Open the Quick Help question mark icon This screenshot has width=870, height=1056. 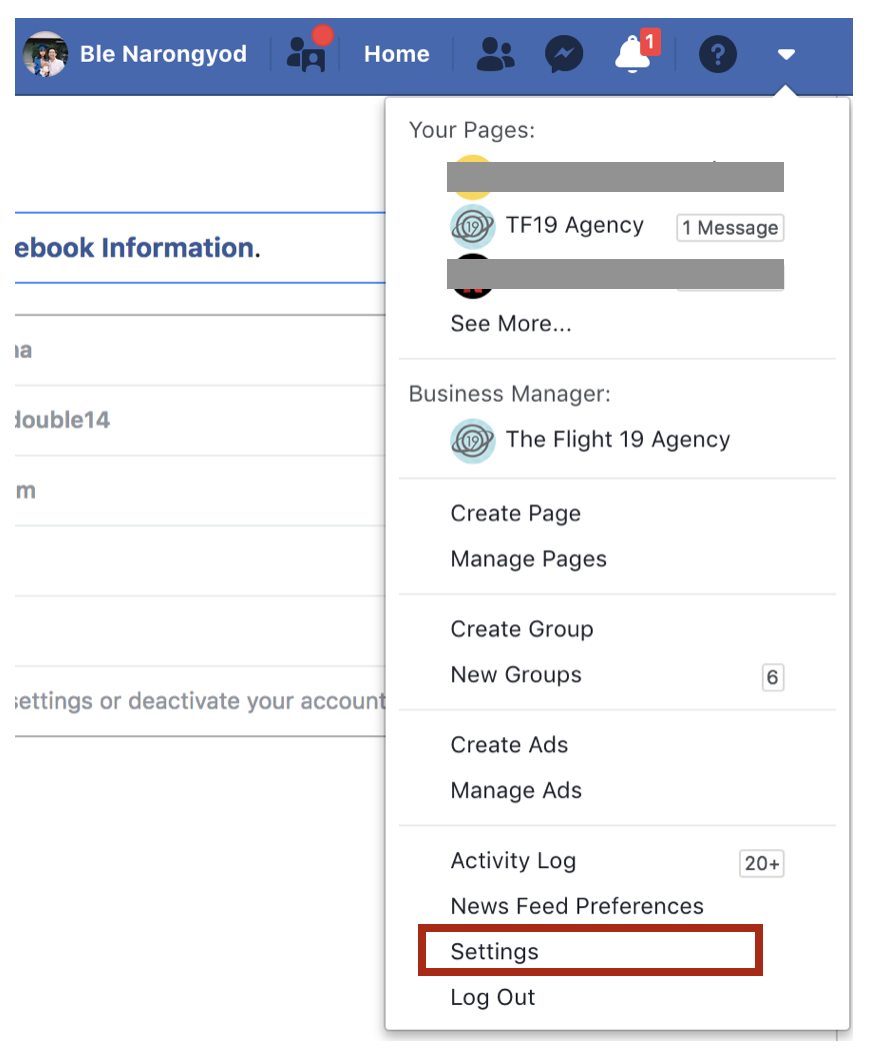718,54
